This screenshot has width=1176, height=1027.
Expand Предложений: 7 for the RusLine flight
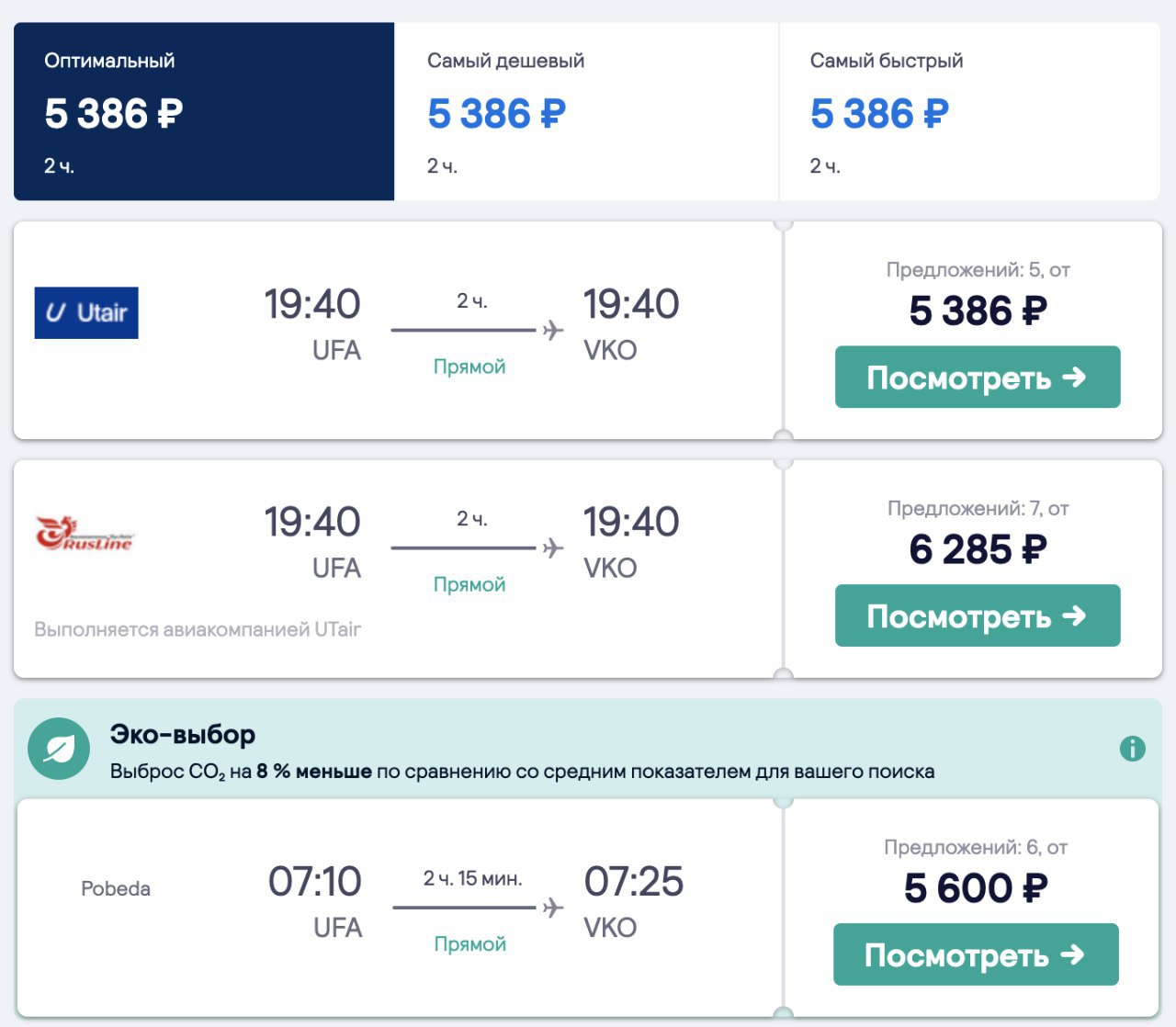tap(978, 507)
